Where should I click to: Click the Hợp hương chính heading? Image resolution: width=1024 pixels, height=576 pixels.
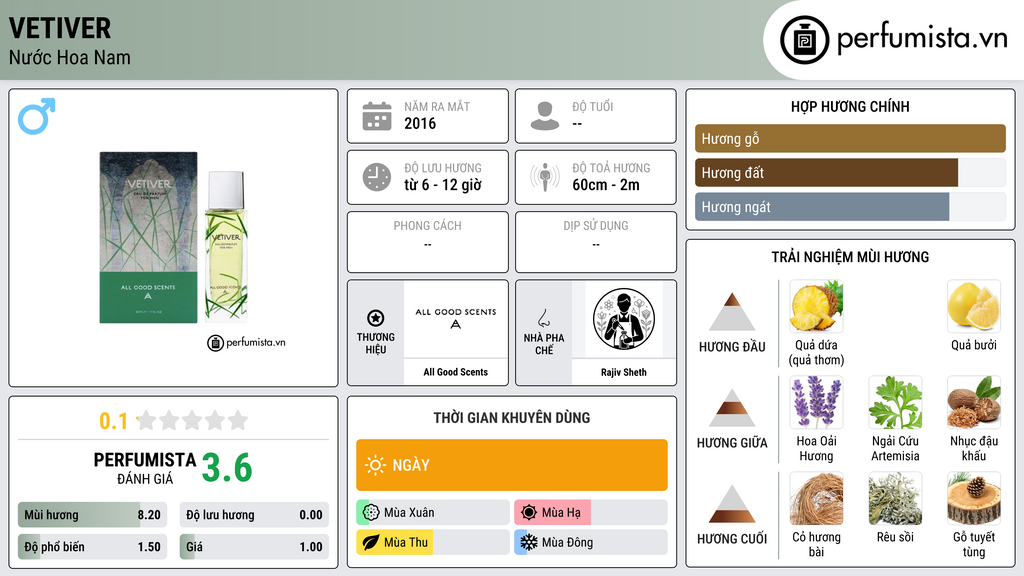(850, 106)
